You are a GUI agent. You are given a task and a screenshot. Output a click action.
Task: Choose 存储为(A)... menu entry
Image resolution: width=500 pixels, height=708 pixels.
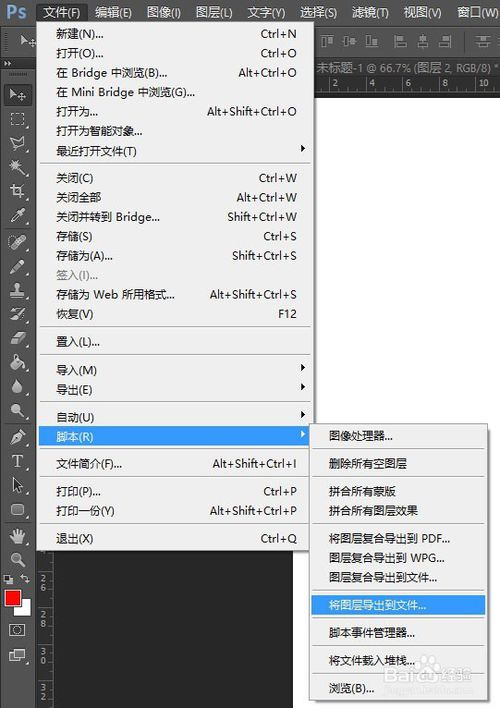click(x=175, y=256)
